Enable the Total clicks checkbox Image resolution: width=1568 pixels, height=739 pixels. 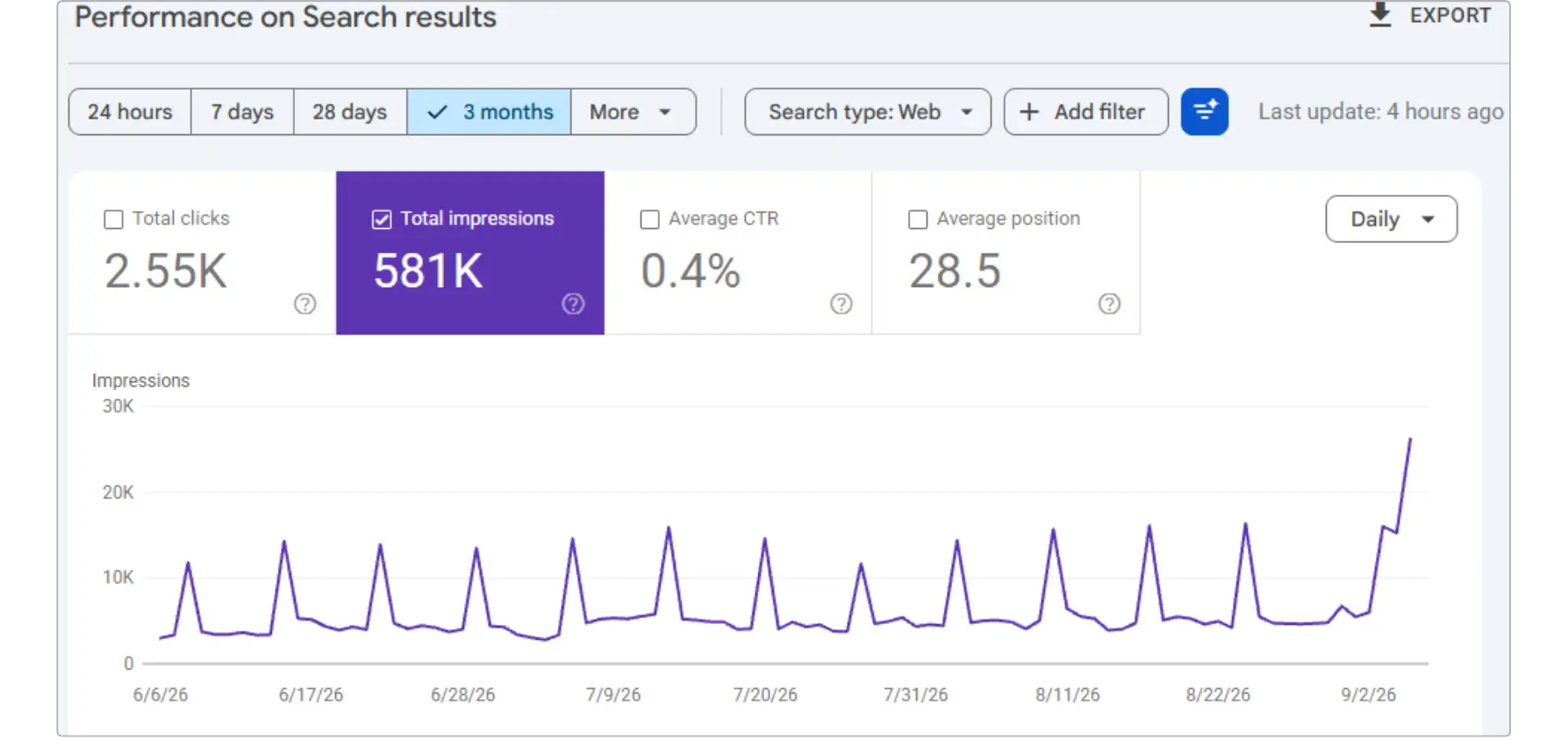(113, 219)
